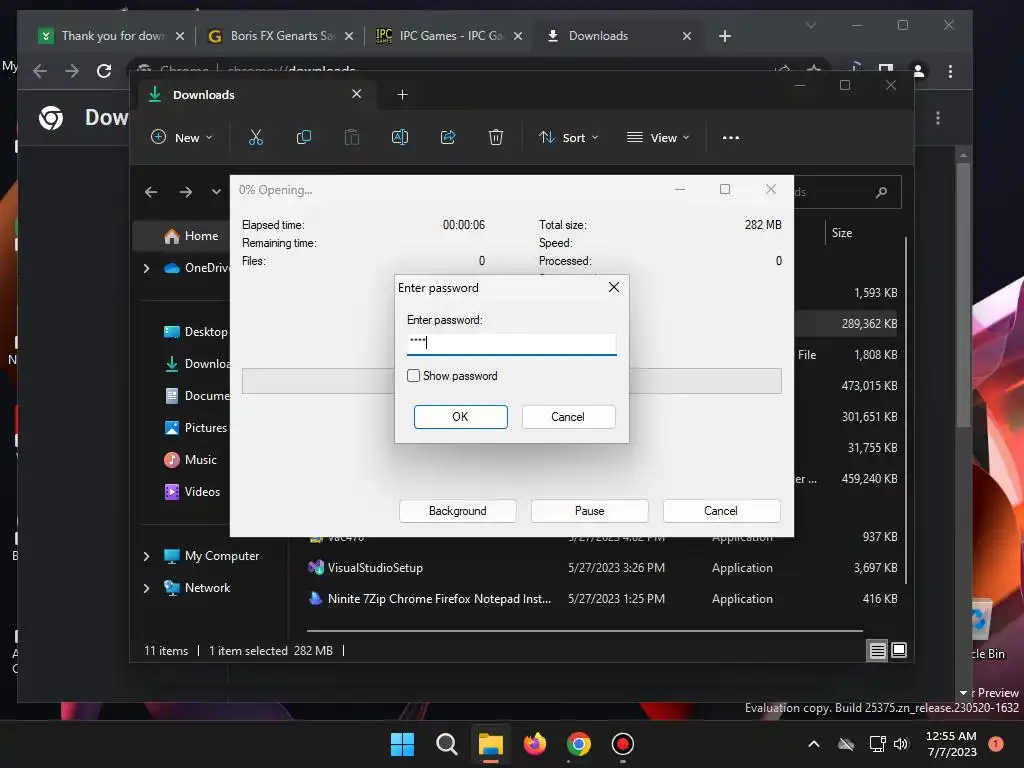Click the Paste clipboard icon in Explorer toolbar
The width and height of the screenshot is (1024, 768).
tap(351, 137)
